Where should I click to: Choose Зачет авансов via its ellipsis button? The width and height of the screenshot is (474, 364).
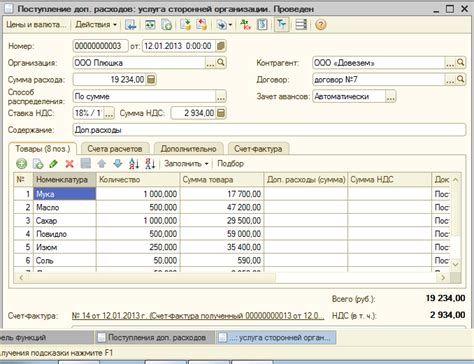391,97
